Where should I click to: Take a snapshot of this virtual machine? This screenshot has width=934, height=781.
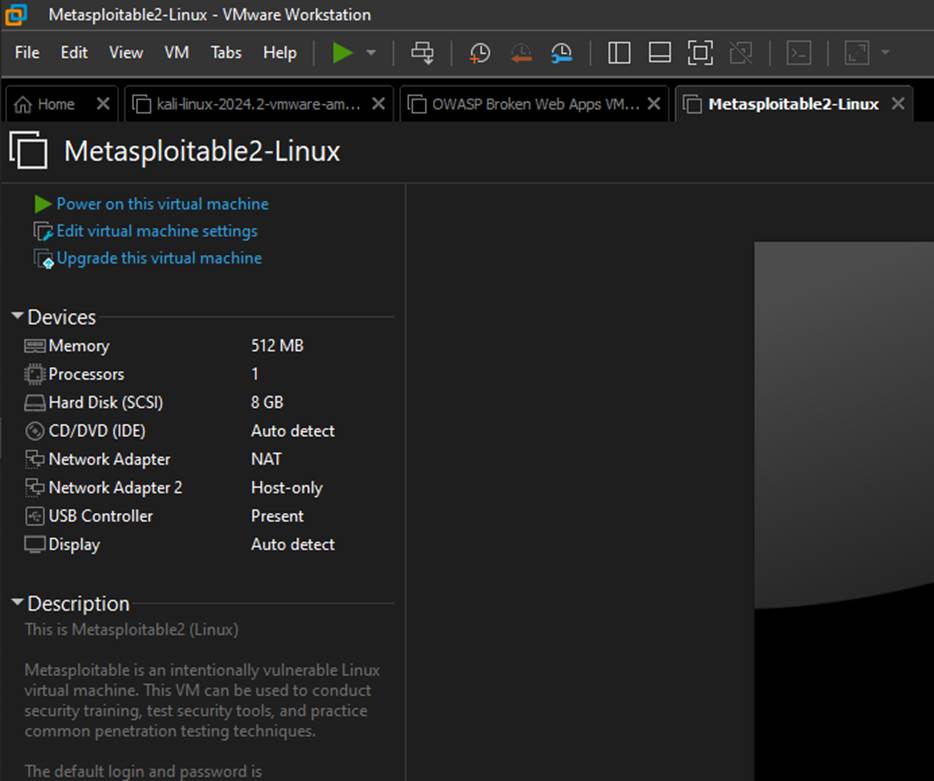pos(480,53)
